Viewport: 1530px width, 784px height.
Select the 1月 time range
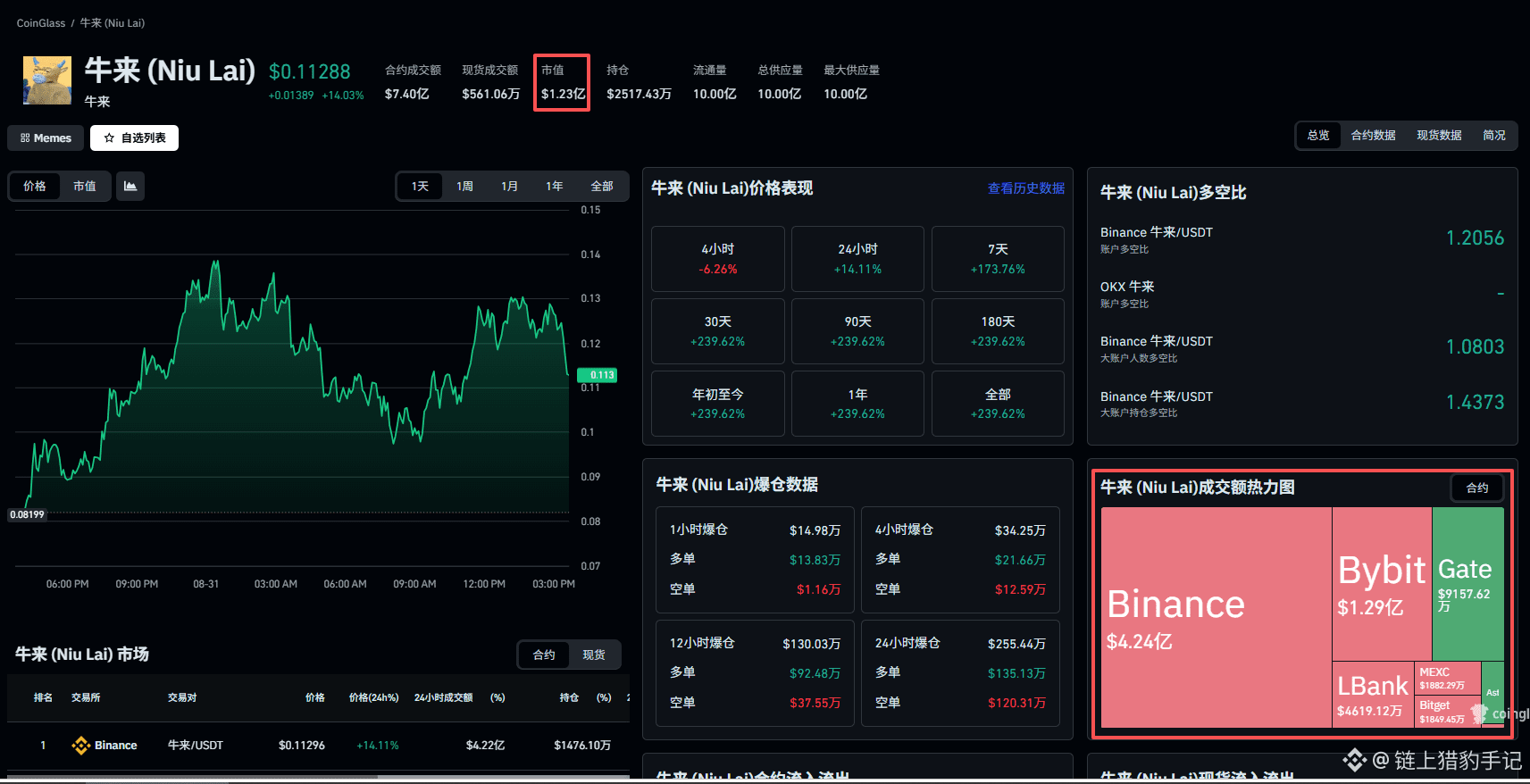pos(509,186)
